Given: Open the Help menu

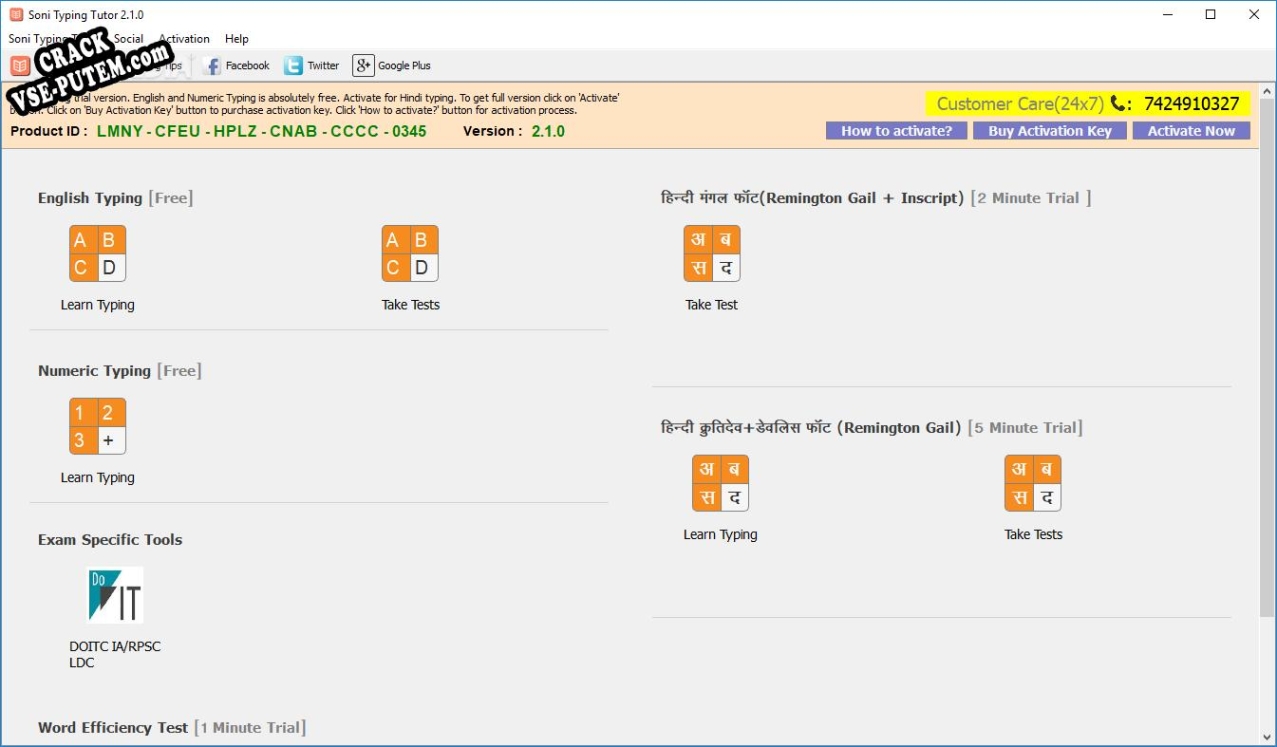Looking at the screenshot, I should pos(237,39).
